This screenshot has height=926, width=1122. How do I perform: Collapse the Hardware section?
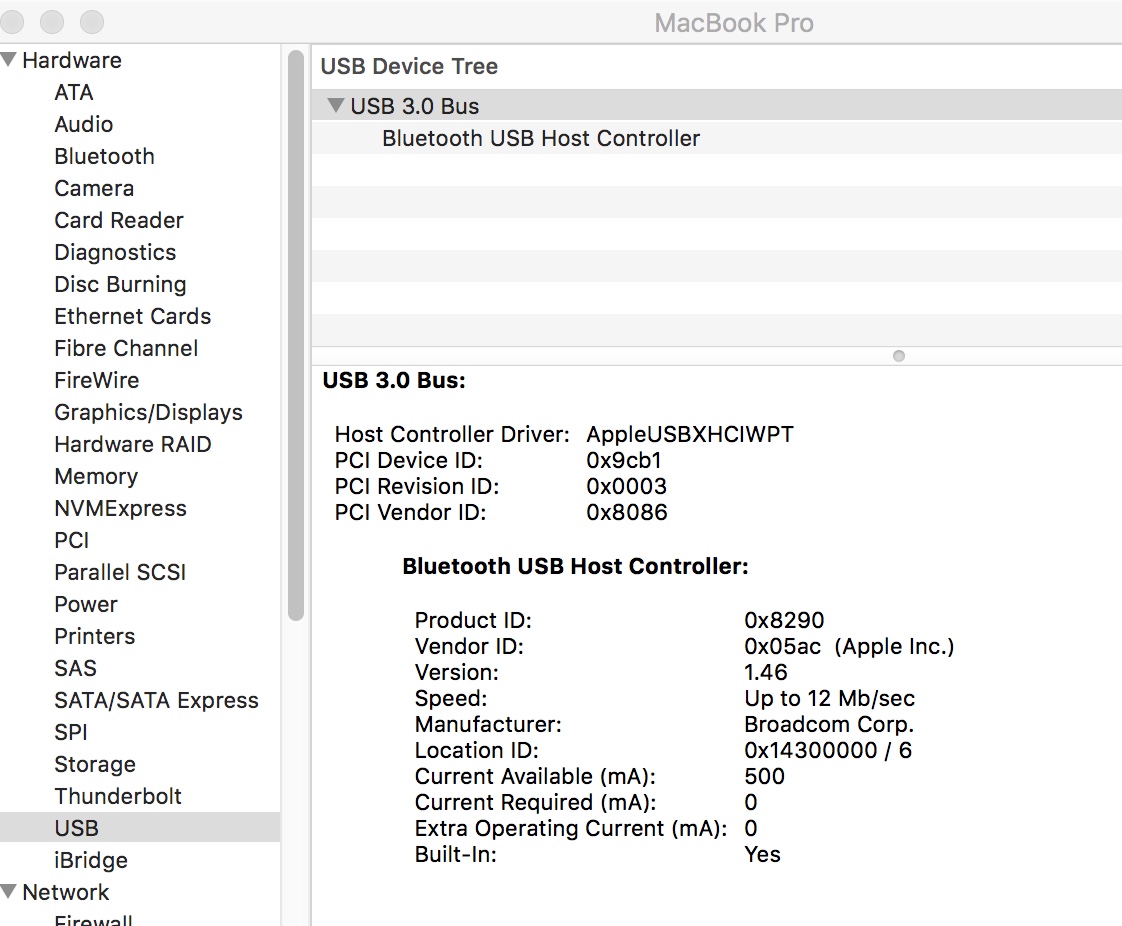pyautogui.click(x=9, y=59)
